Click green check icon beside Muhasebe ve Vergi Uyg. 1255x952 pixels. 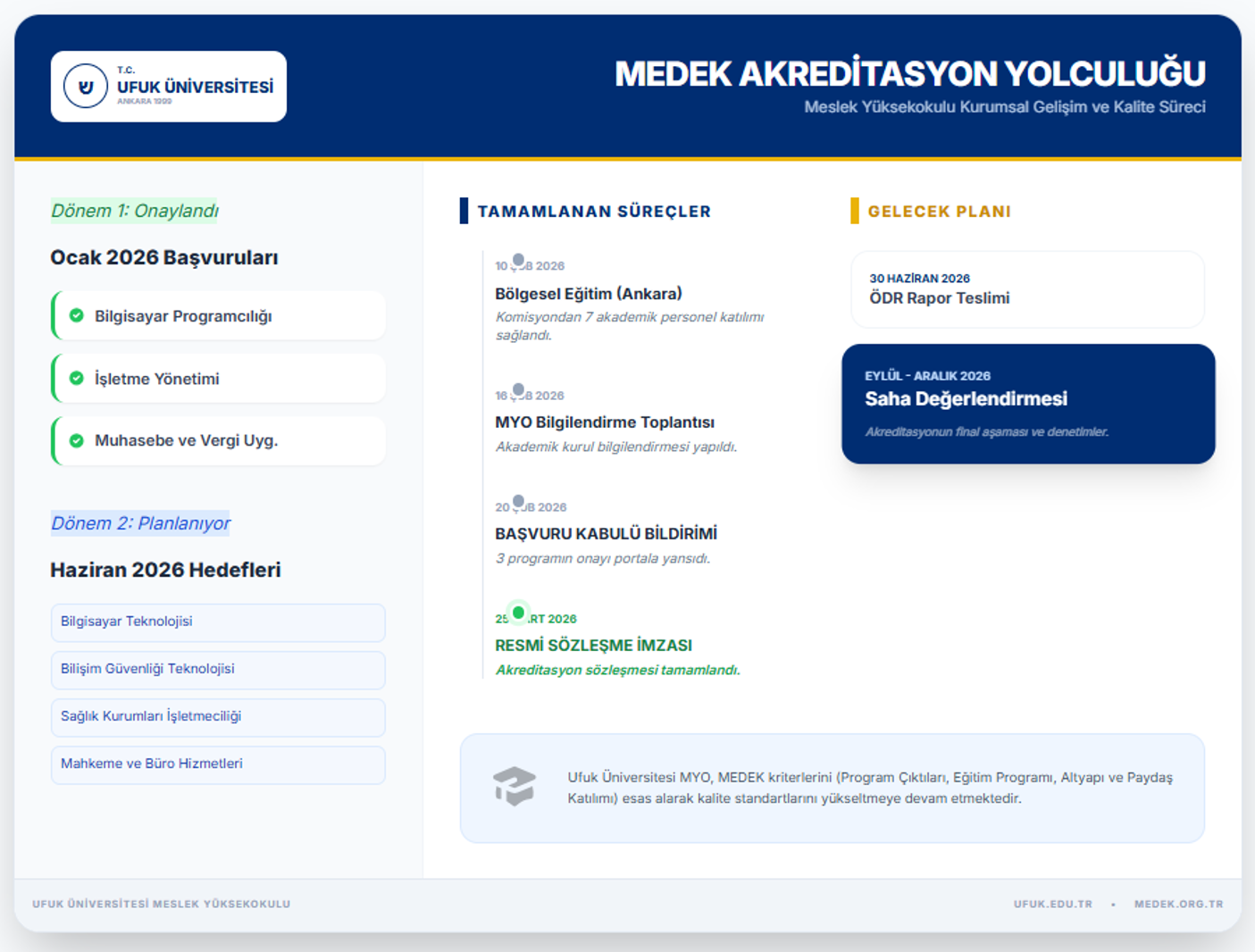point(77,440)
